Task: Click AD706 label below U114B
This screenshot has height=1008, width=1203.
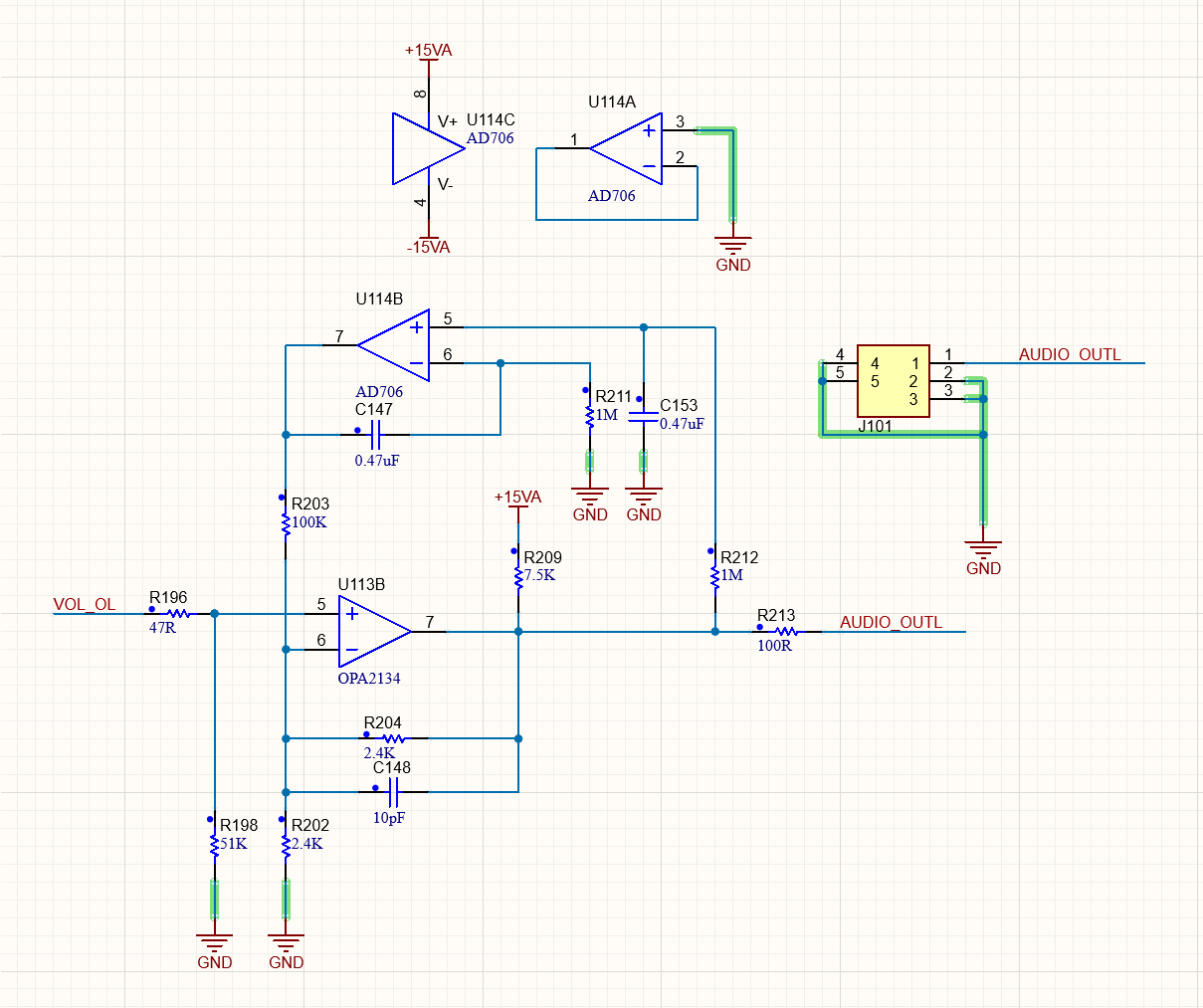Action: (379, 392)
